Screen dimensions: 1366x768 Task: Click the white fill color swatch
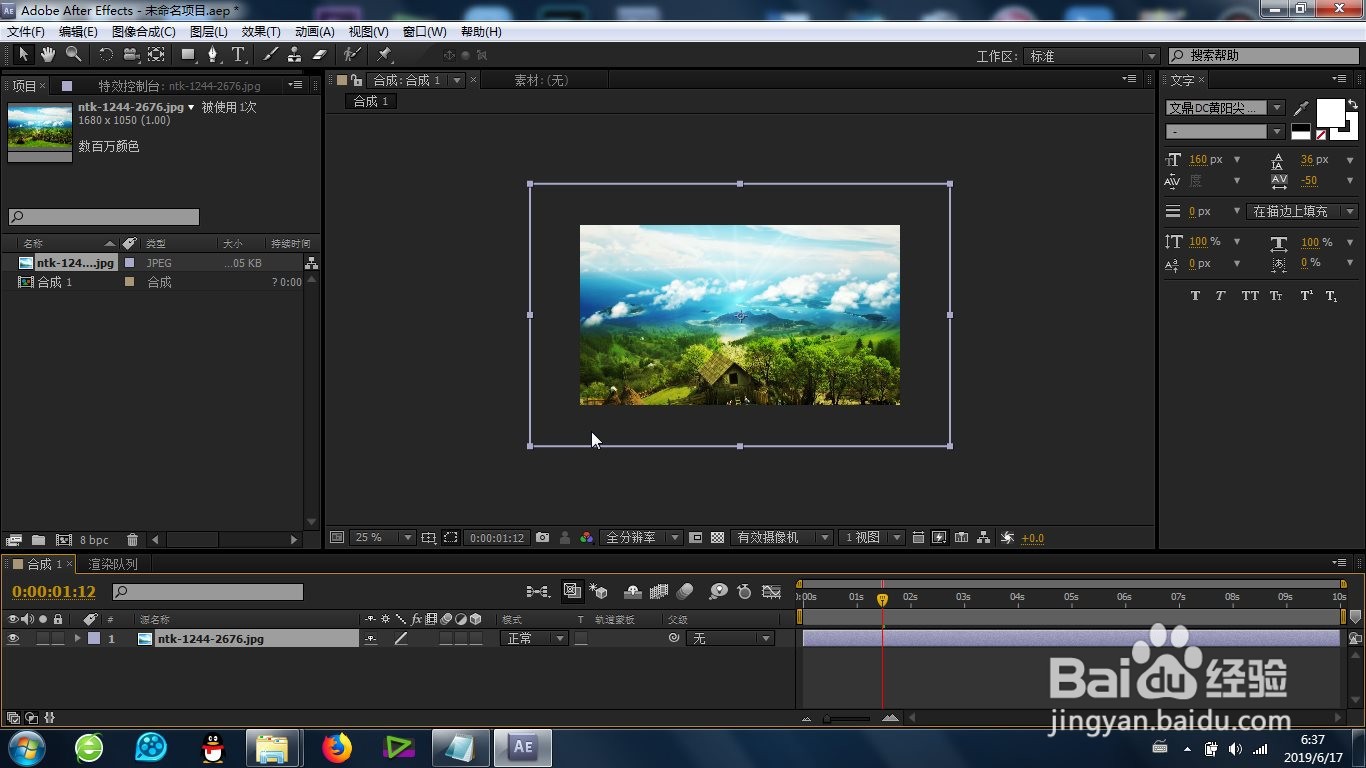[x=1330, y=113]
